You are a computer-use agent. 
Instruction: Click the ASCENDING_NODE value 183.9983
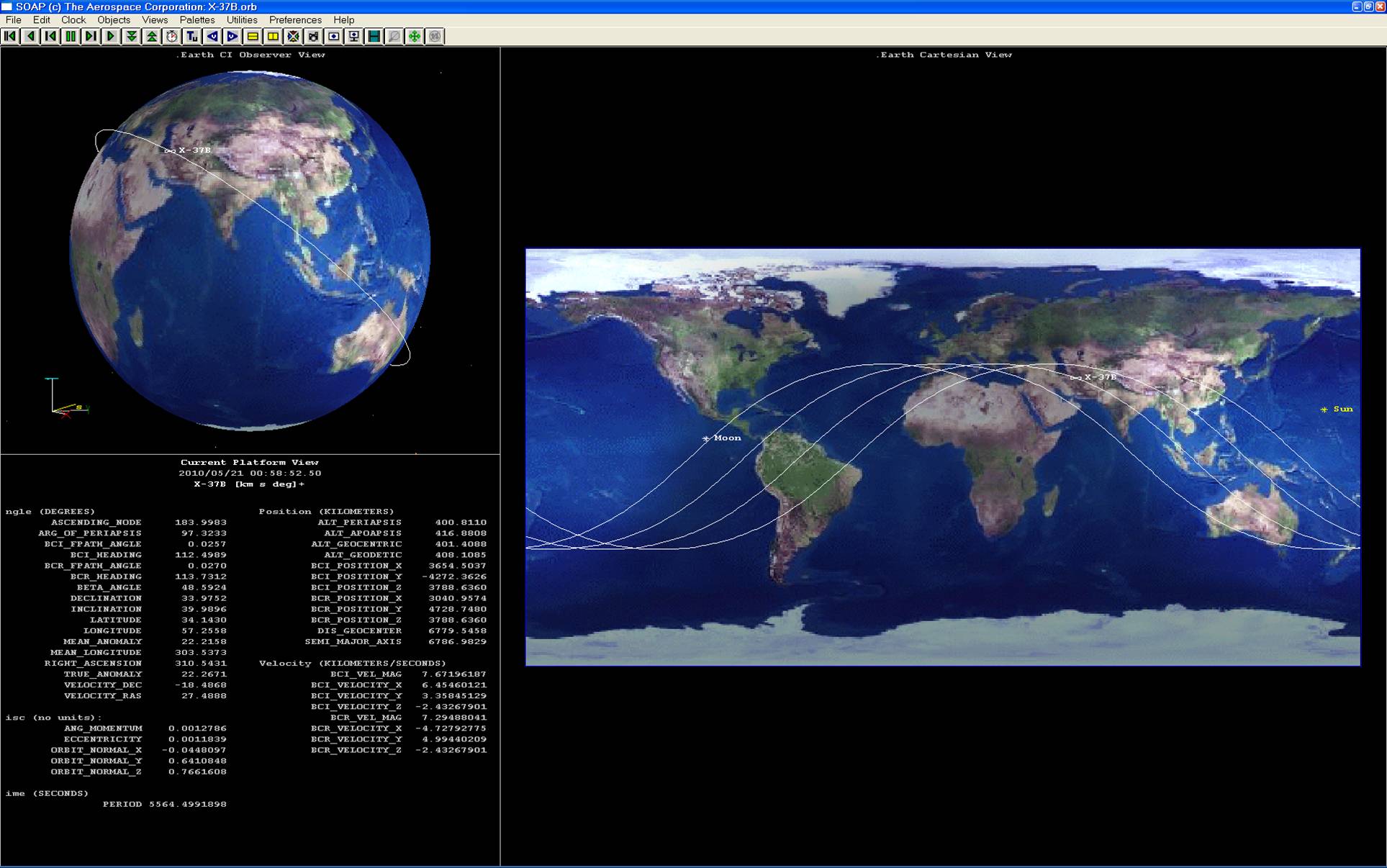[x=201, y=523]
